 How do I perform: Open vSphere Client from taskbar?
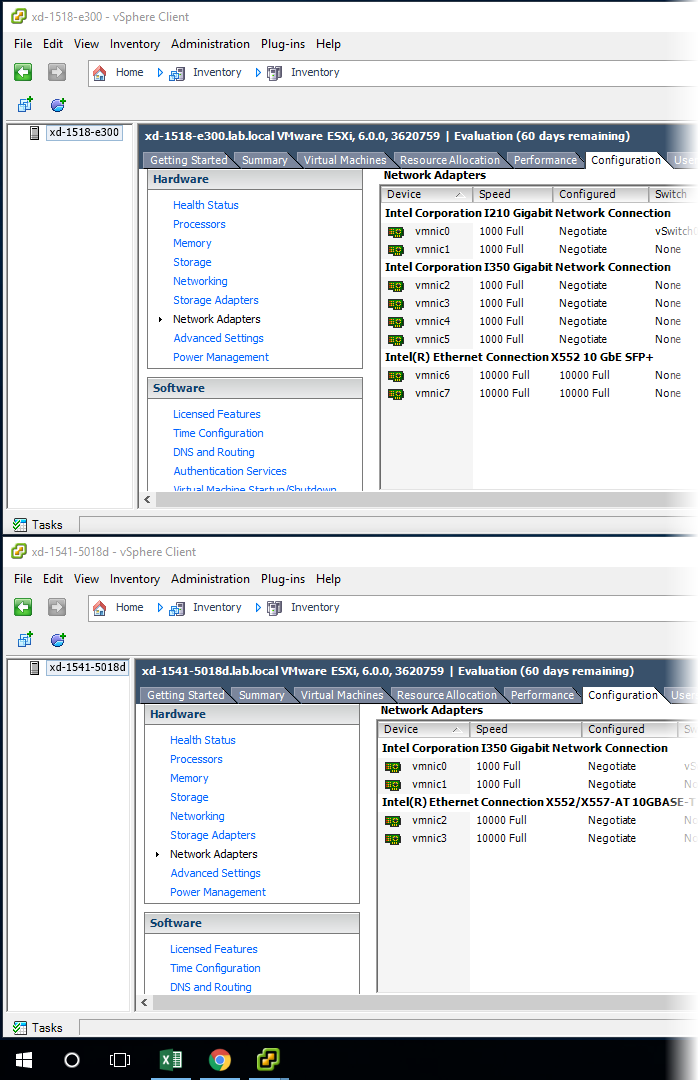269,1059
